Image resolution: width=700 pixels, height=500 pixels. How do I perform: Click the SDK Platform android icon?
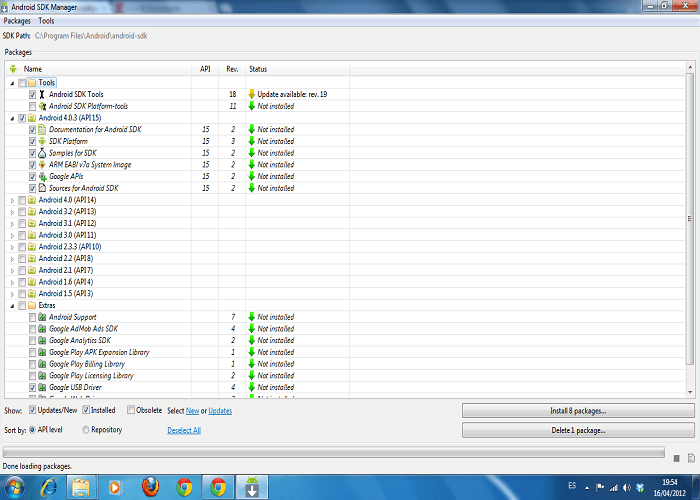(x=42, y=141)
